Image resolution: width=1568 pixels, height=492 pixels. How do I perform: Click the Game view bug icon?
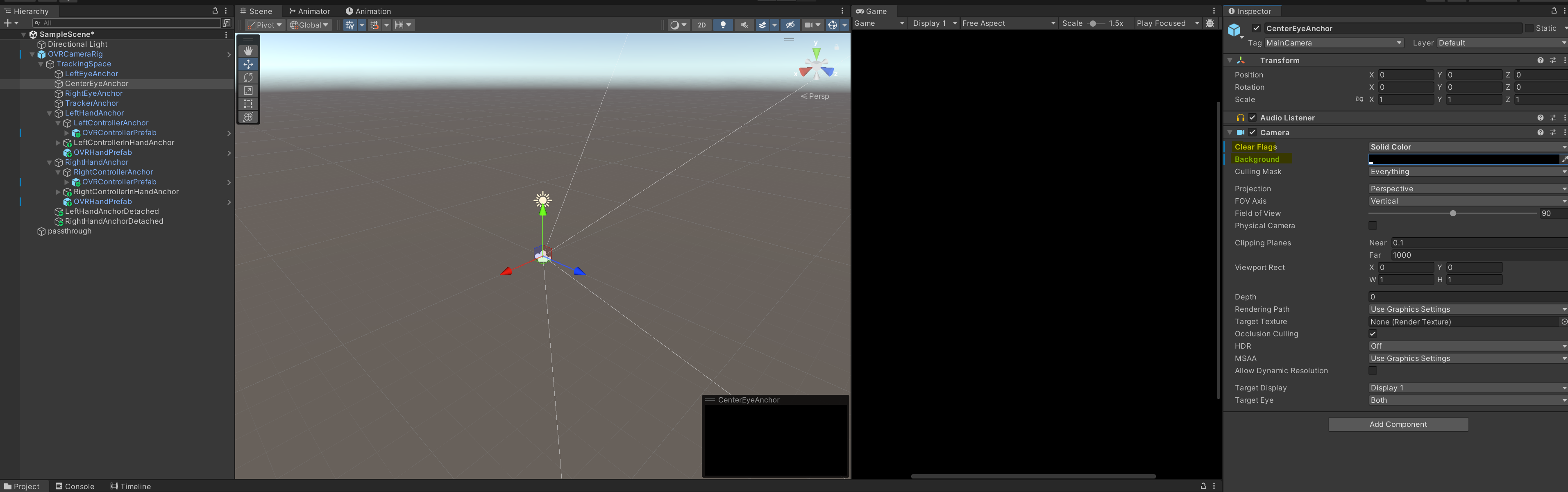[1209, 23]
